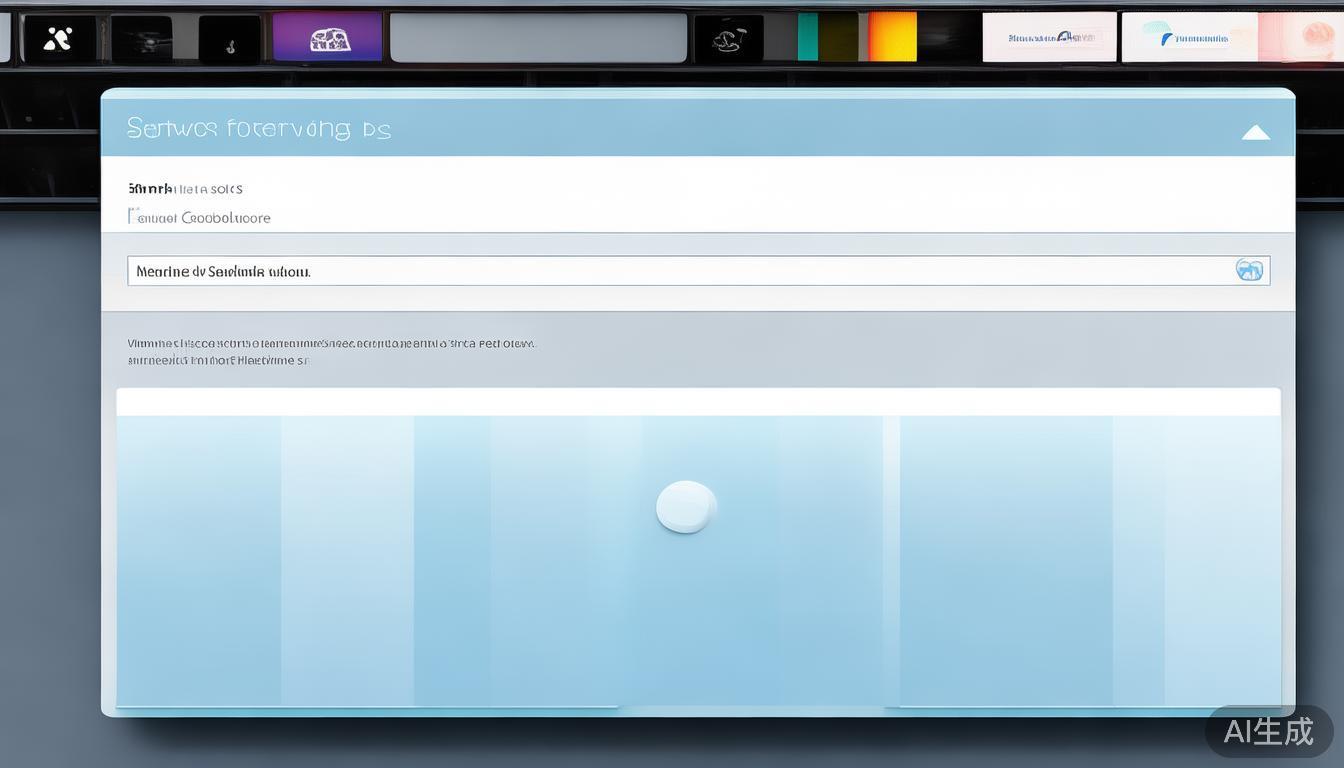
Task: Select the small figure icon on black tile
Action: [x=229, y=41]
